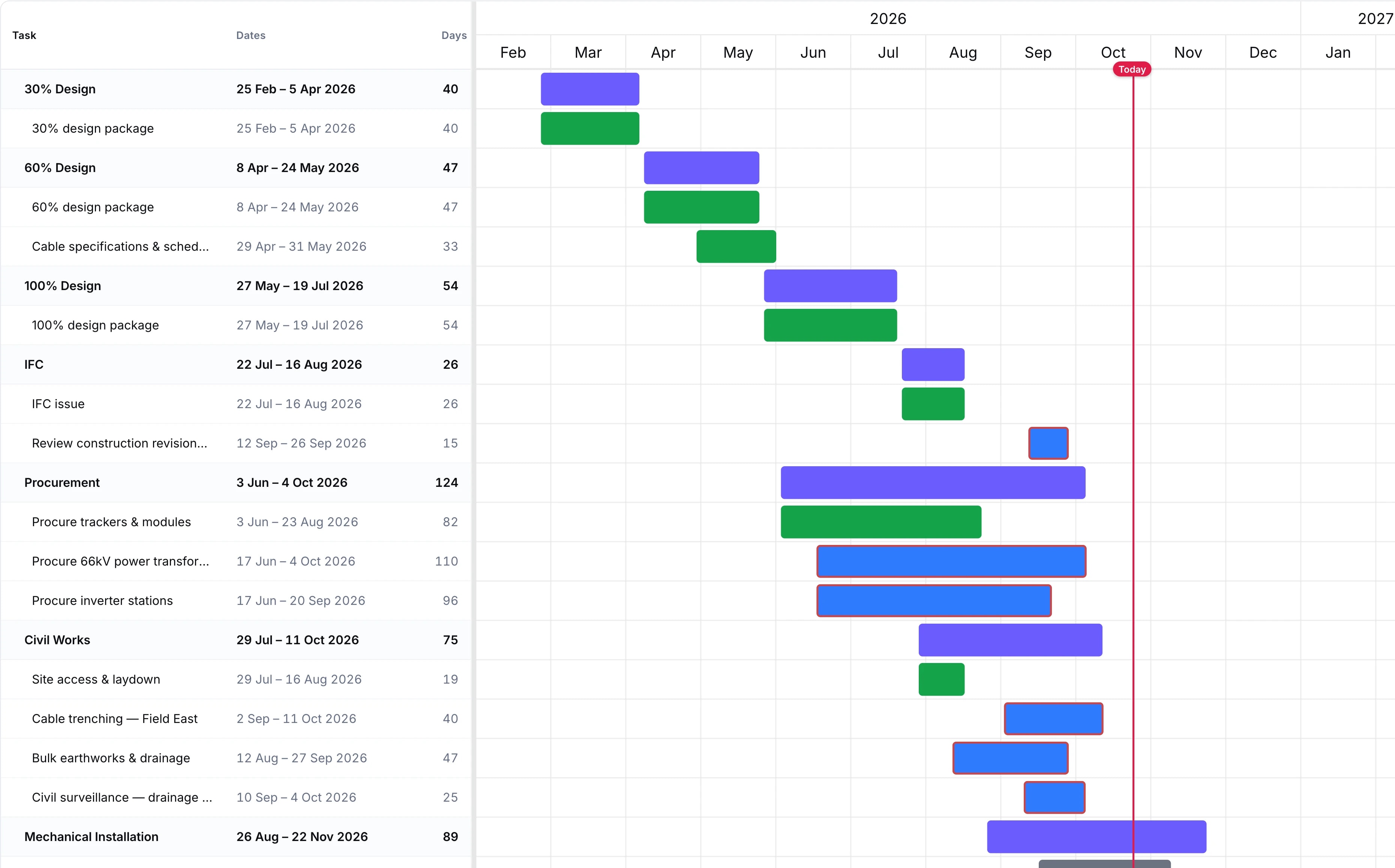This screenshot has width=1395, height=868.
Task: Click blue Procure 66kV power transformer bar
Action: (x=951, y=561)
